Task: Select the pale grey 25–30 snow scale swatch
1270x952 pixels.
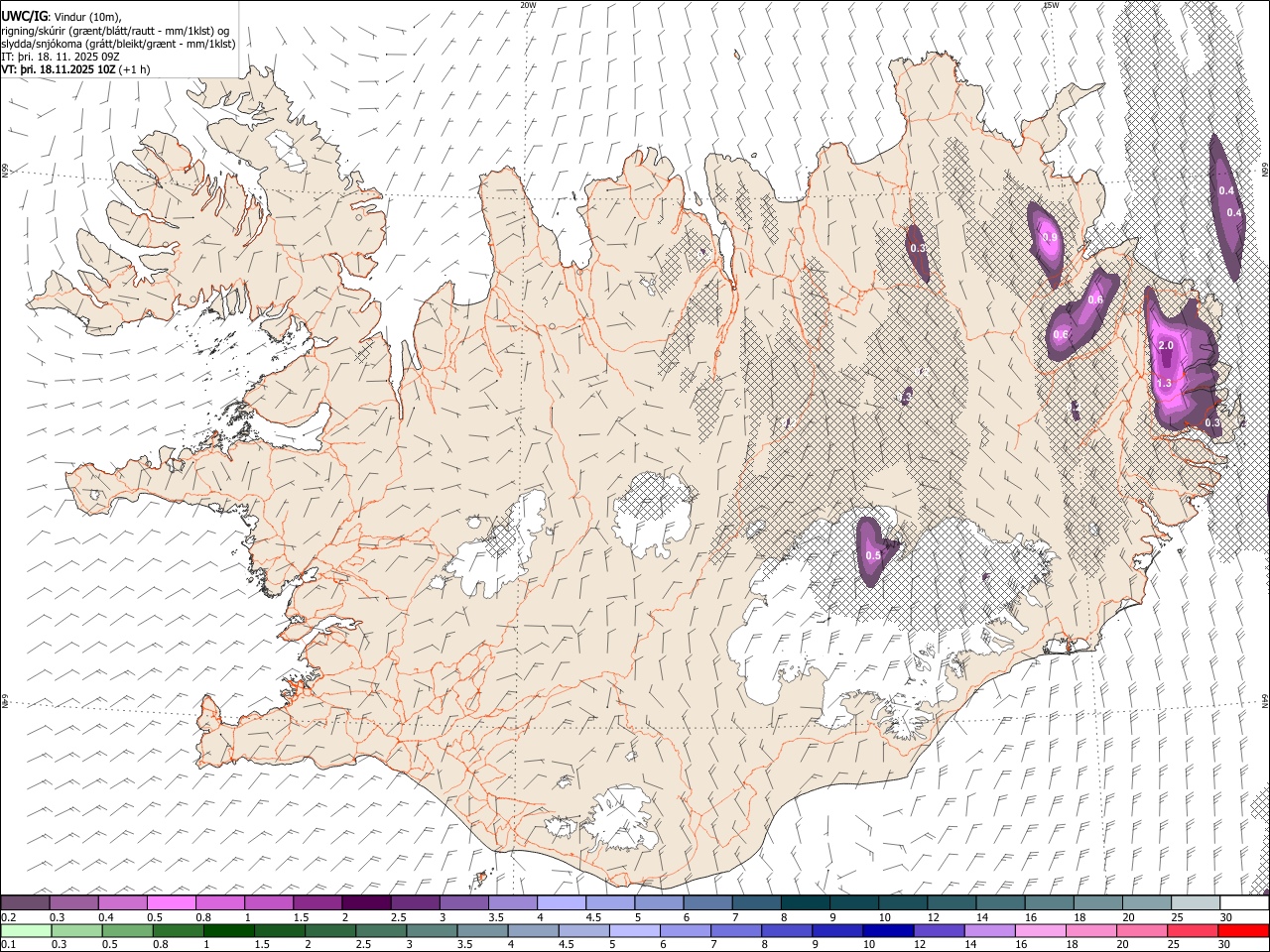Action: pyautogui.click(x=1196, y=902)
